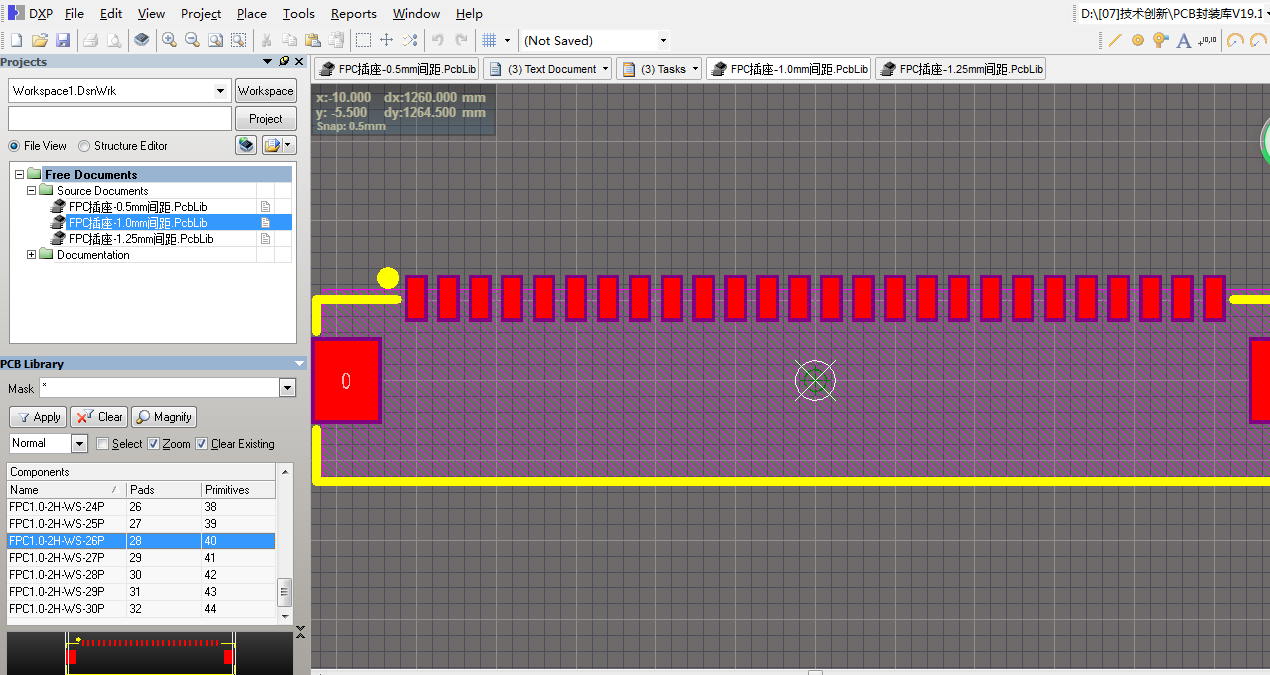The width and height of the screenshot is (1270, 675).
Task: Click the Apply button in PCB Library
Action: (x=38, y=417)
